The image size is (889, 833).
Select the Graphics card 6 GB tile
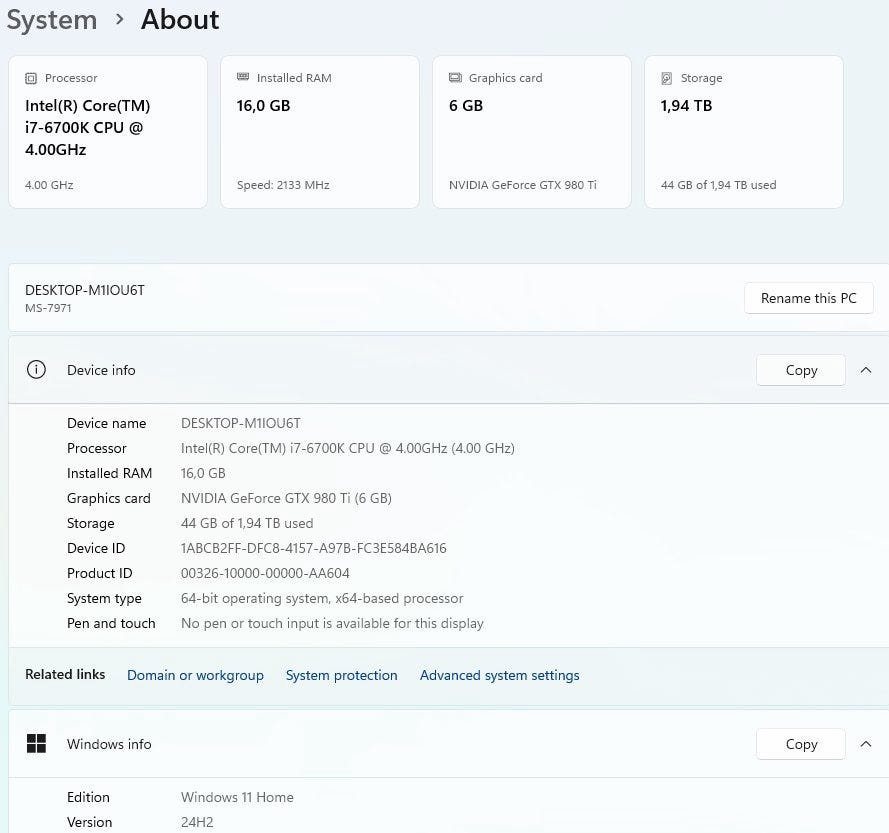tap(532, 132)
